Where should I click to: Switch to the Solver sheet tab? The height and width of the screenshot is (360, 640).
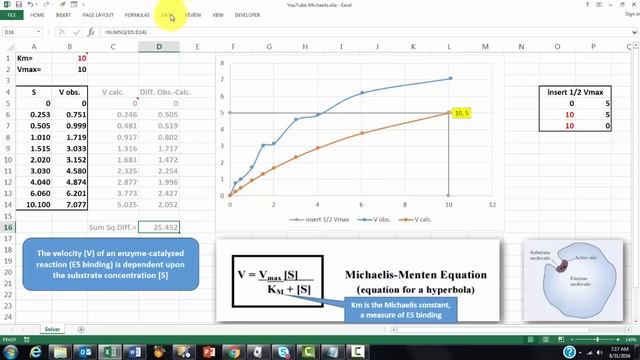tap(52, 329)
